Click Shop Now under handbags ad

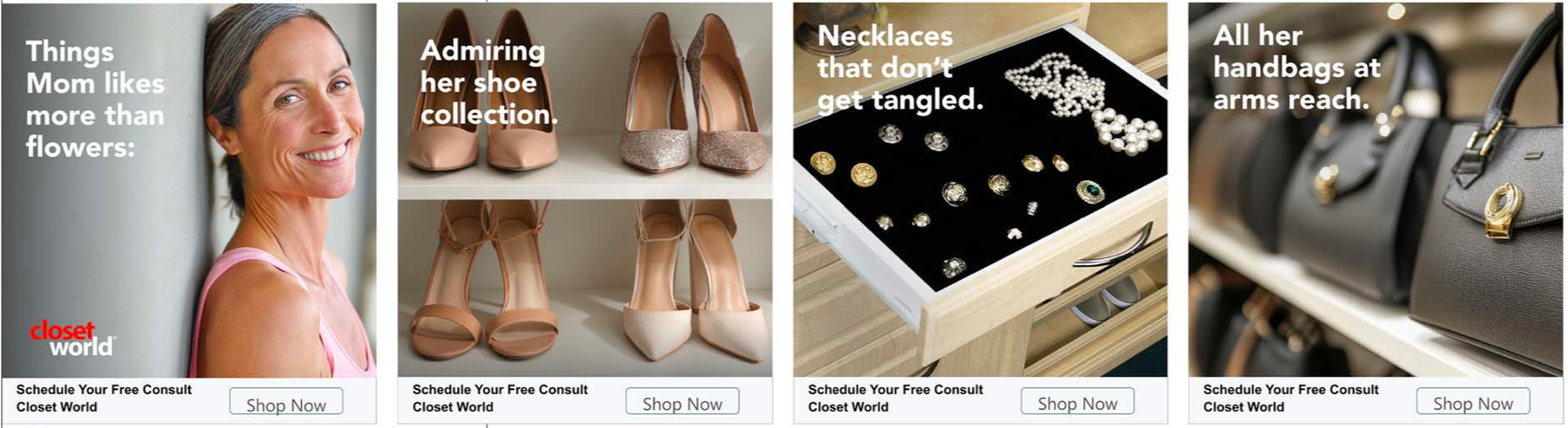click(x=1473, y=403)
